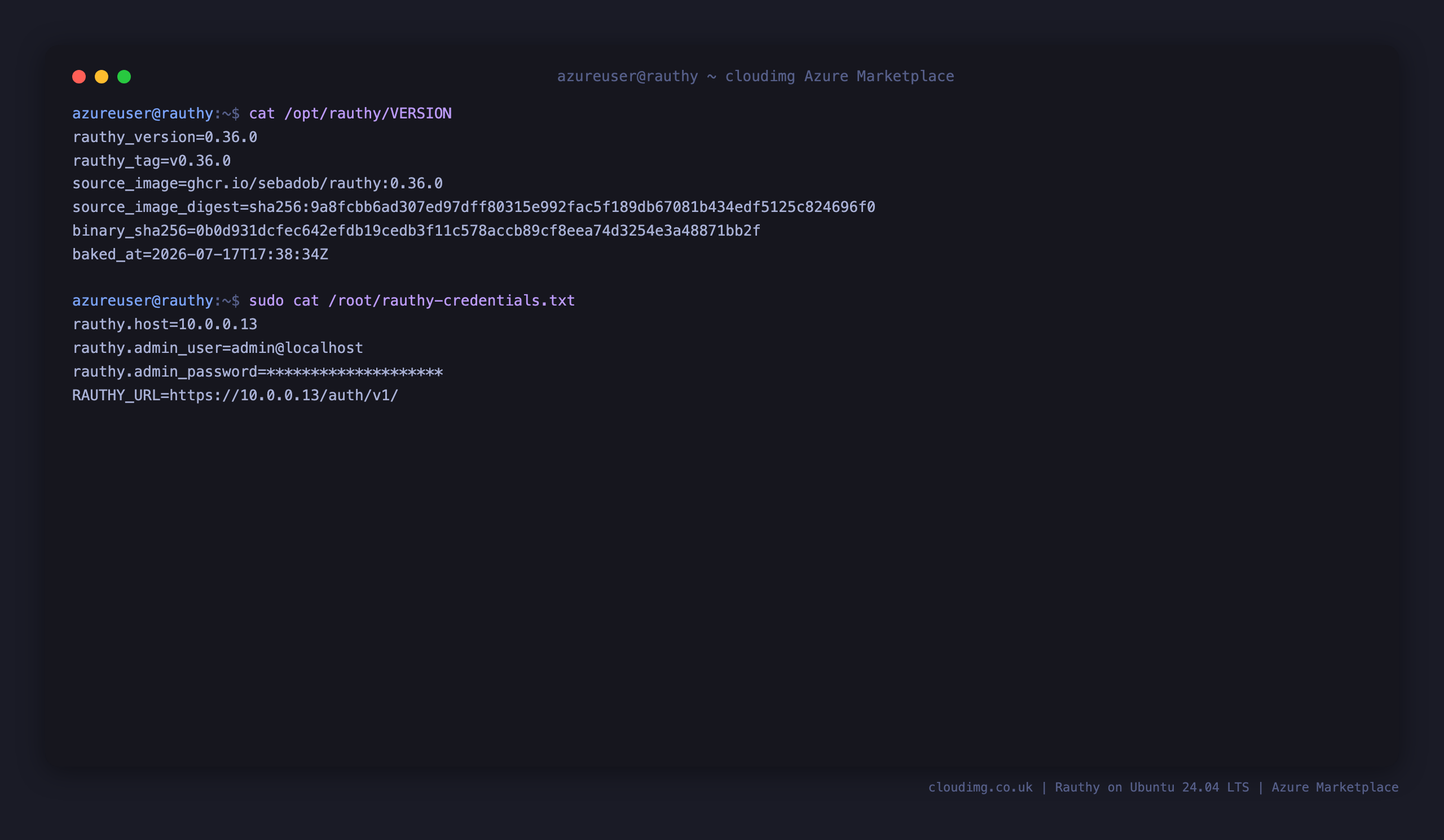Click the 'RAUTHY_URL=https://10.0.0.13/auth/v1/' line

pos(235,396)
